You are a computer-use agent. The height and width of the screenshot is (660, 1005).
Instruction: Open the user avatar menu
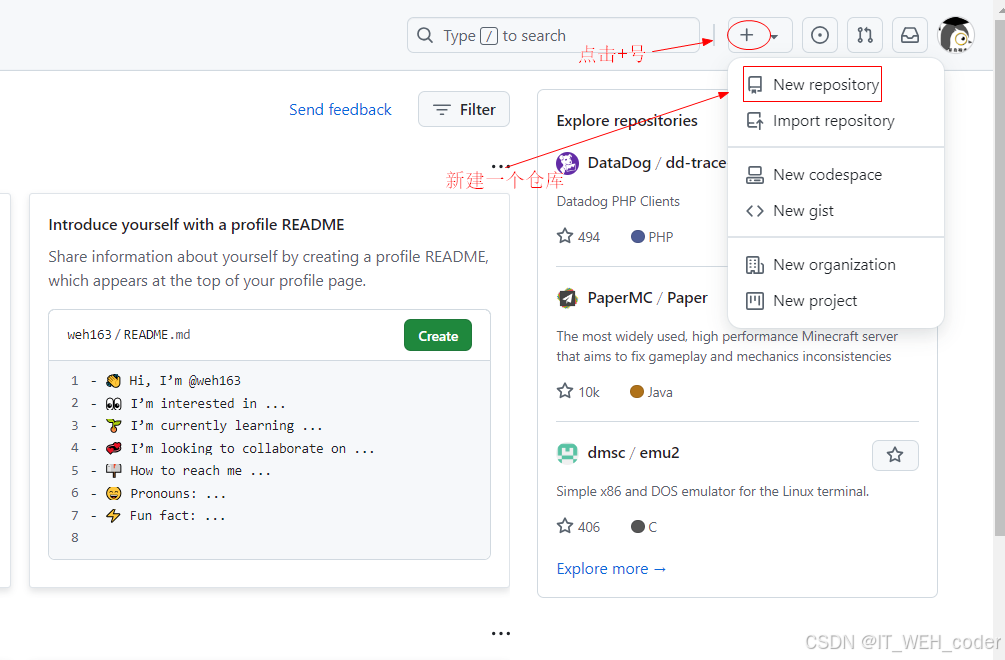(956, 35)
